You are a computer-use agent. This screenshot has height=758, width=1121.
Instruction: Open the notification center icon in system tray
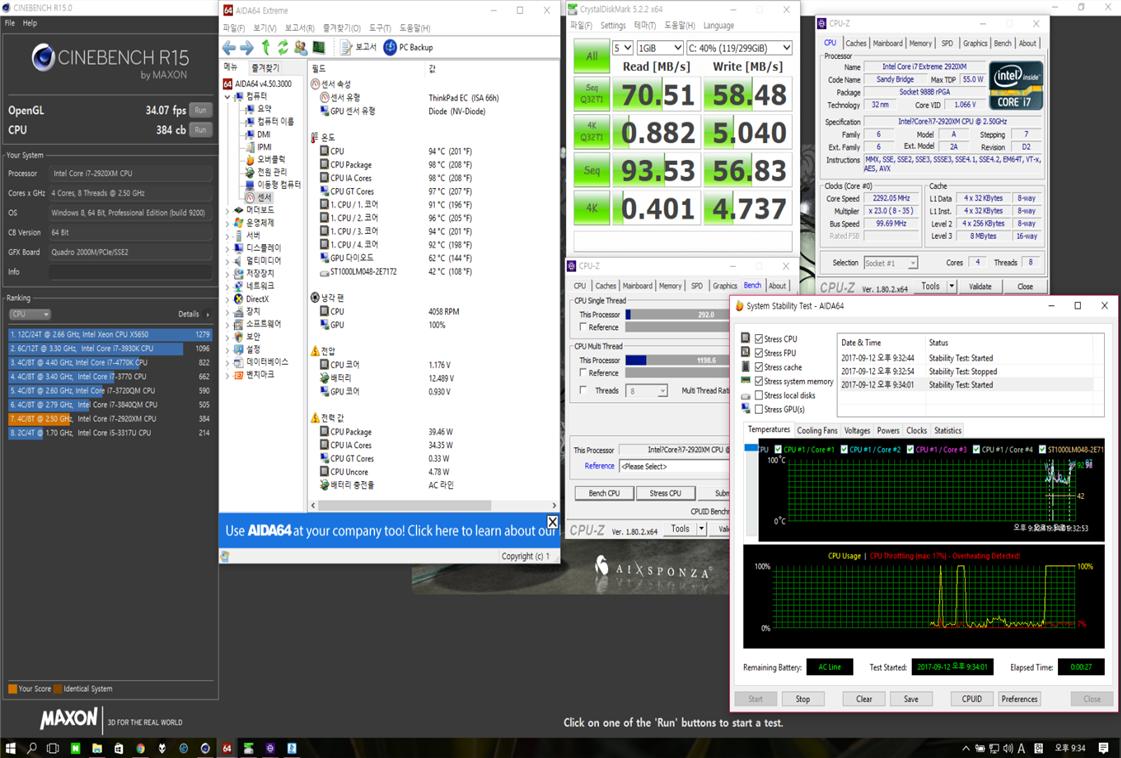click(x=1102, y=749)
